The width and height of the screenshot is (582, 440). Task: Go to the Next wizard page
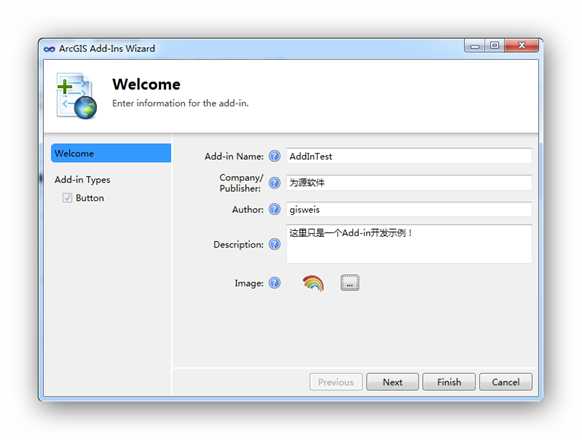[392, 382]
